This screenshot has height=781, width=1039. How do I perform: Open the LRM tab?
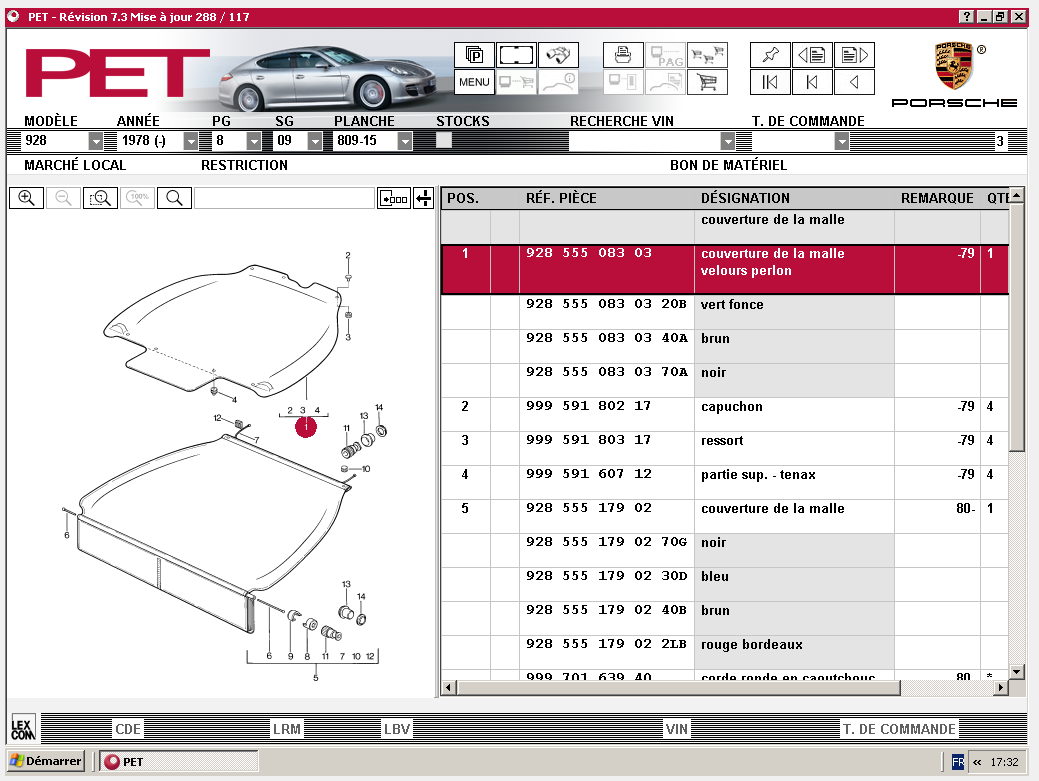(286, 729)
